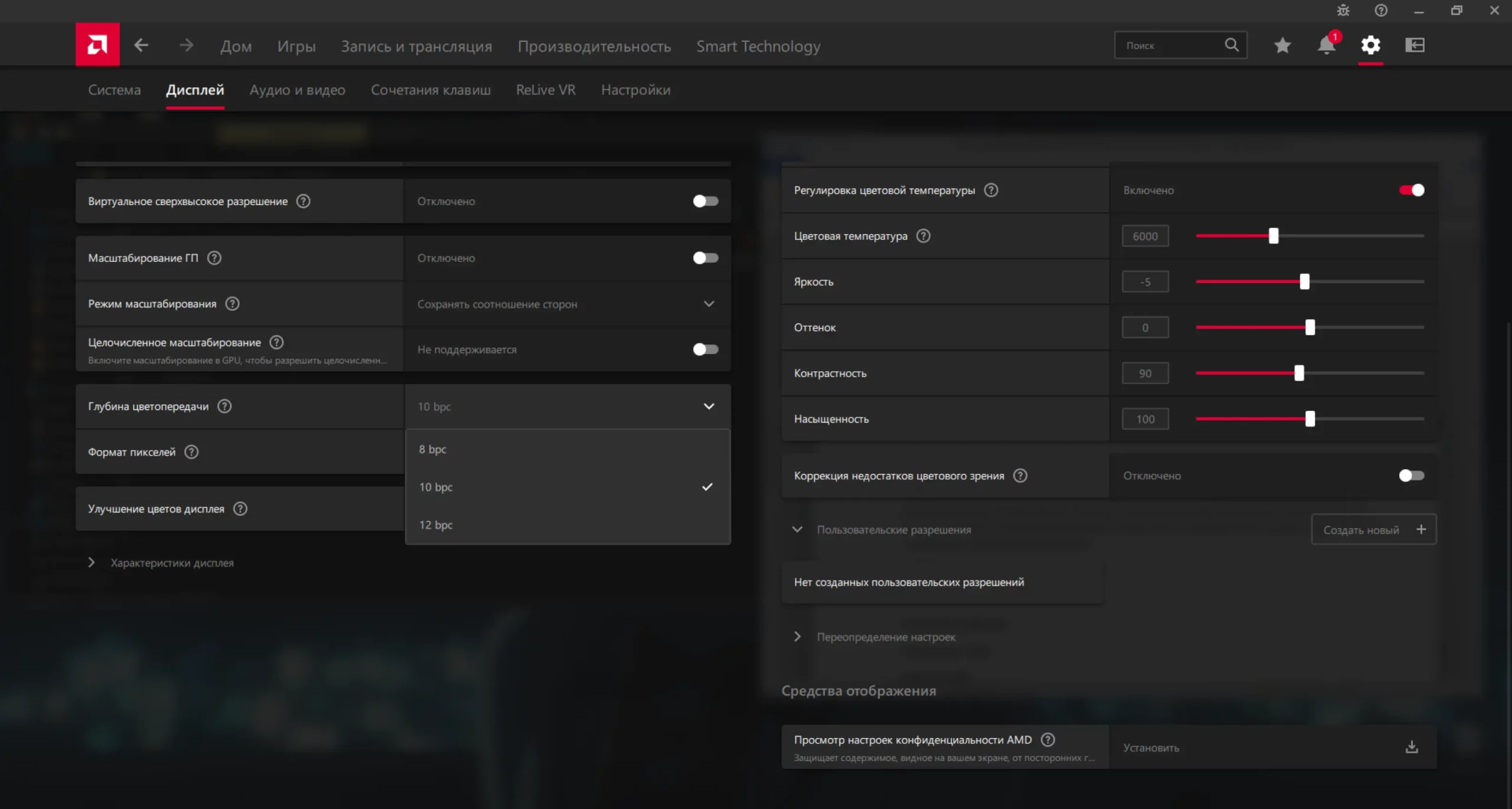Open the notifications bell icon
The height and width of the screenshot is (809, 1512).
(x=1326, y=46)
